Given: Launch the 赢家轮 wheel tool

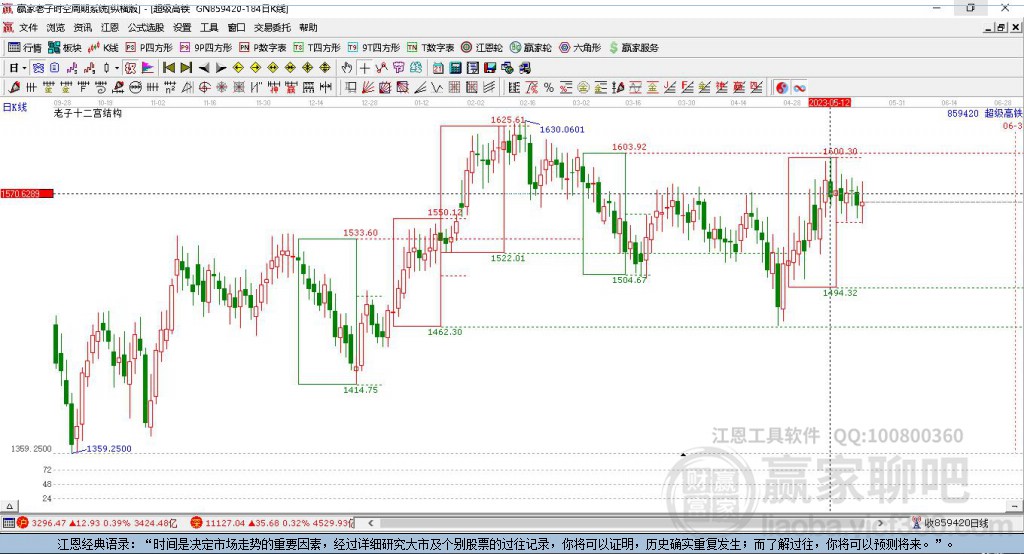Looking at the screenshot, I should (x=530, y=48).
